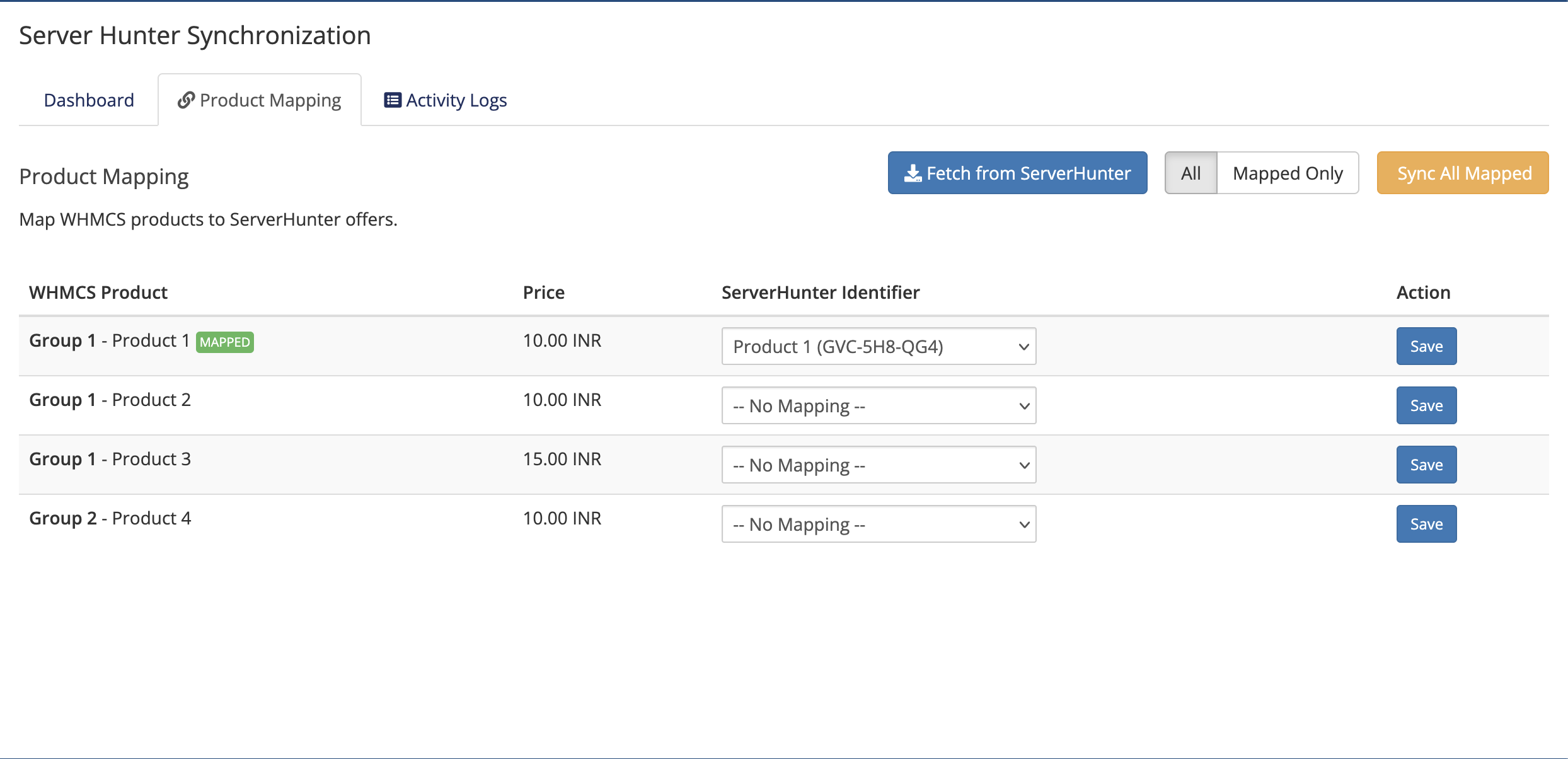
Task: Open No Mapping dropdown for Product 3
Action: [879, 465]
